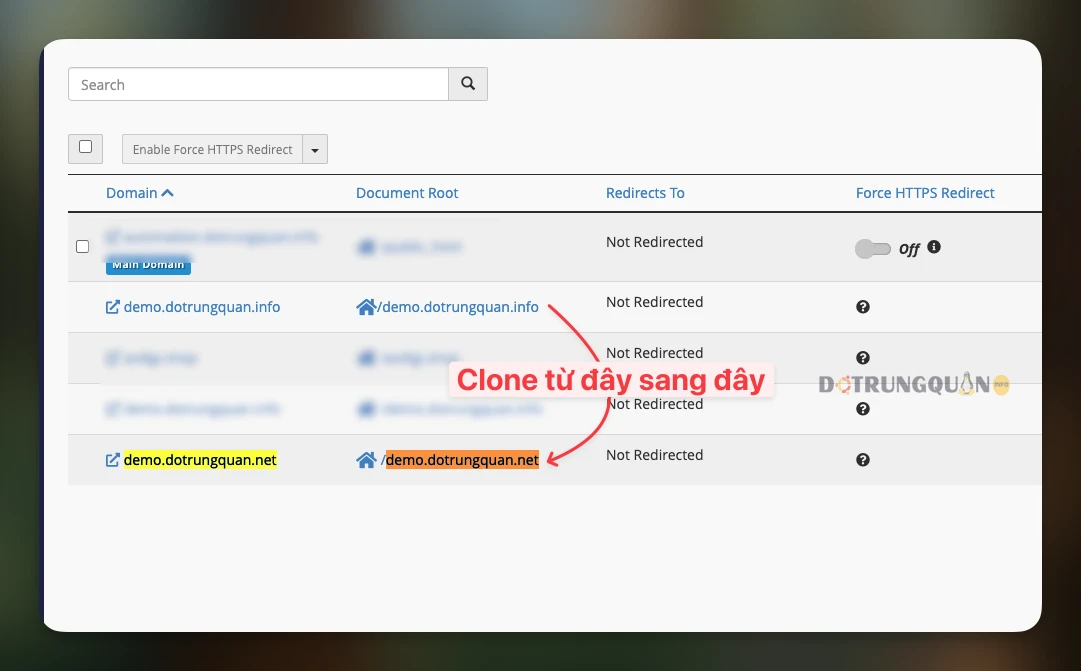
Task: Open the /demo.dotrungquan.info document root link
Action: 458,307
